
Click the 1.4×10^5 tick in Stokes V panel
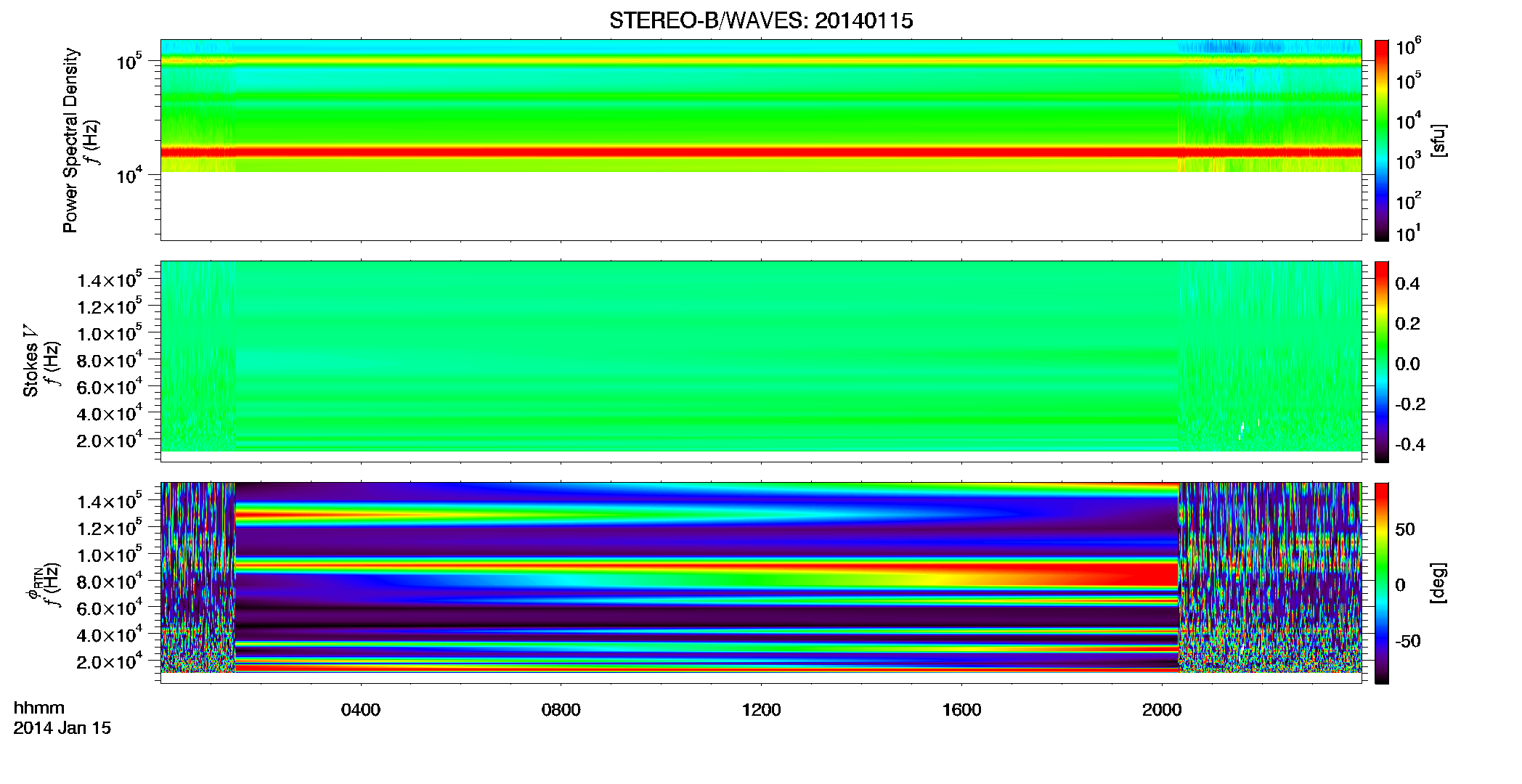pos(110,279)
